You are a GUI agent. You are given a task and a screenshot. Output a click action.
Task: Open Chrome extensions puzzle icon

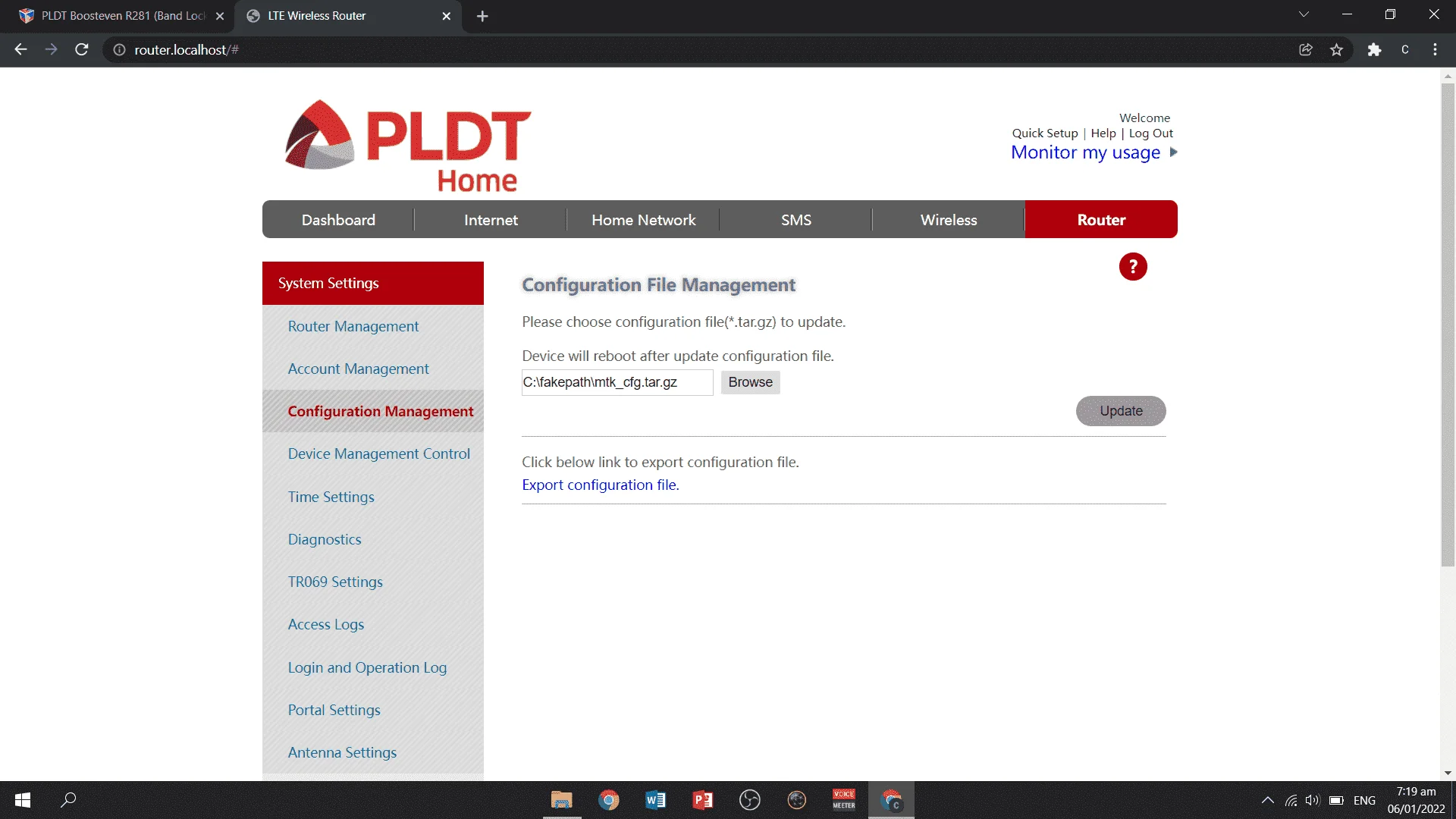click(1374, 50)
